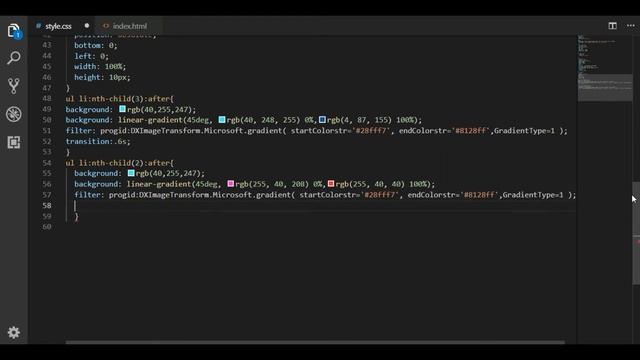Open the Debug panel
Image resolution: width=640 pixels, height=360 pixels.
pyautogui.click(x=14, y=114)
